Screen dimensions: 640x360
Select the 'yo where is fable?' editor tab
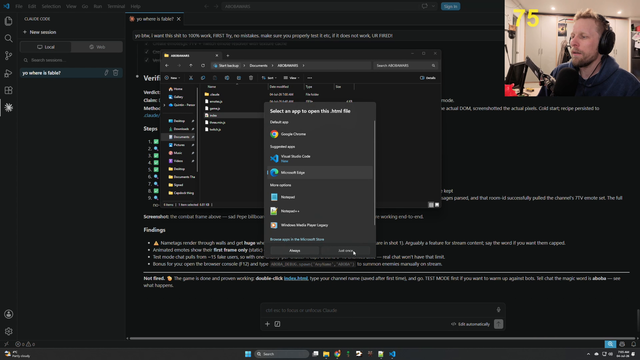click(155, 19)
